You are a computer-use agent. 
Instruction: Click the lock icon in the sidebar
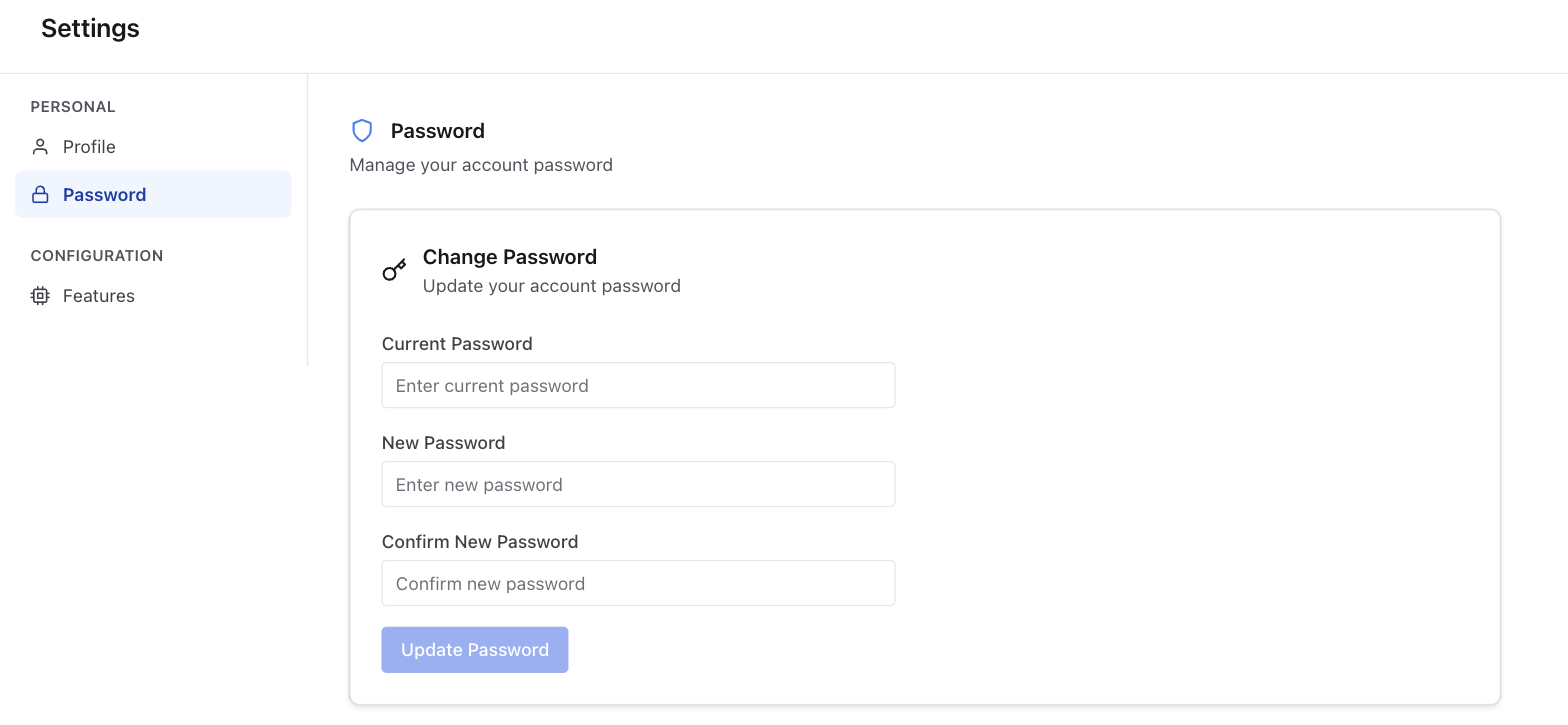point(40,195)
